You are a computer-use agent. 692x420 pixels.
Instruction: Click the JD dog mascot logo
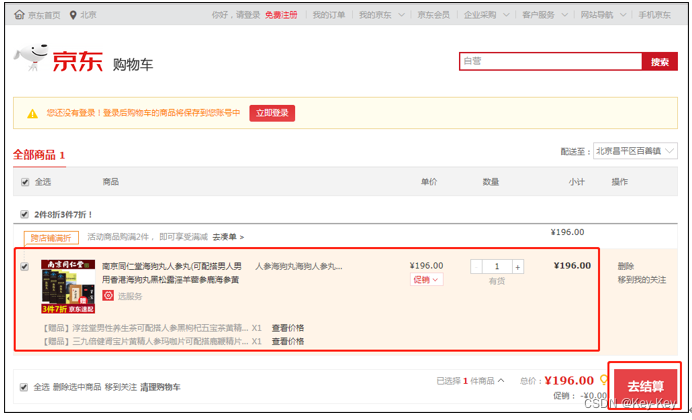point(31,57)
